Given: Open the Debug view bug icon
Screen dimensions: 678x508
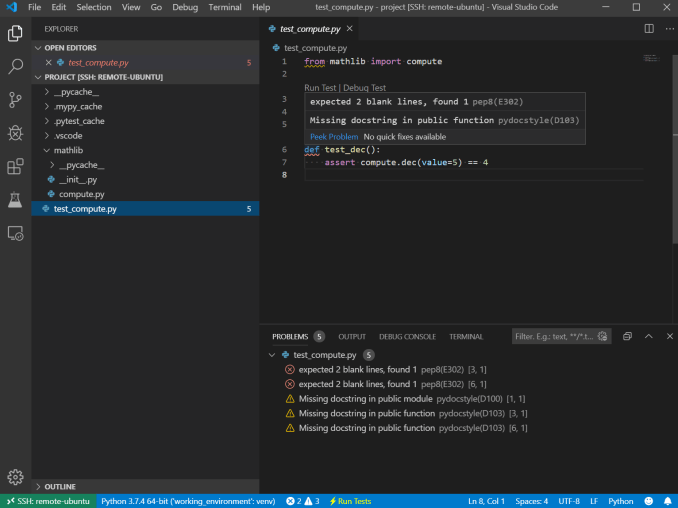Looking at the screenshot, I should coord(15,133).
